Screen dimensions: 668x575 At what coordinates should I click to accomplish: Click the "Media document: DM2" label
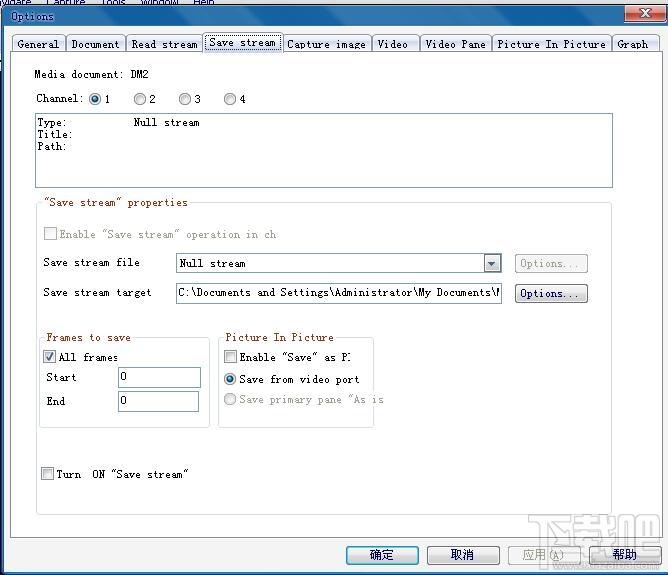pyautogui.click(x=91, y=74)
